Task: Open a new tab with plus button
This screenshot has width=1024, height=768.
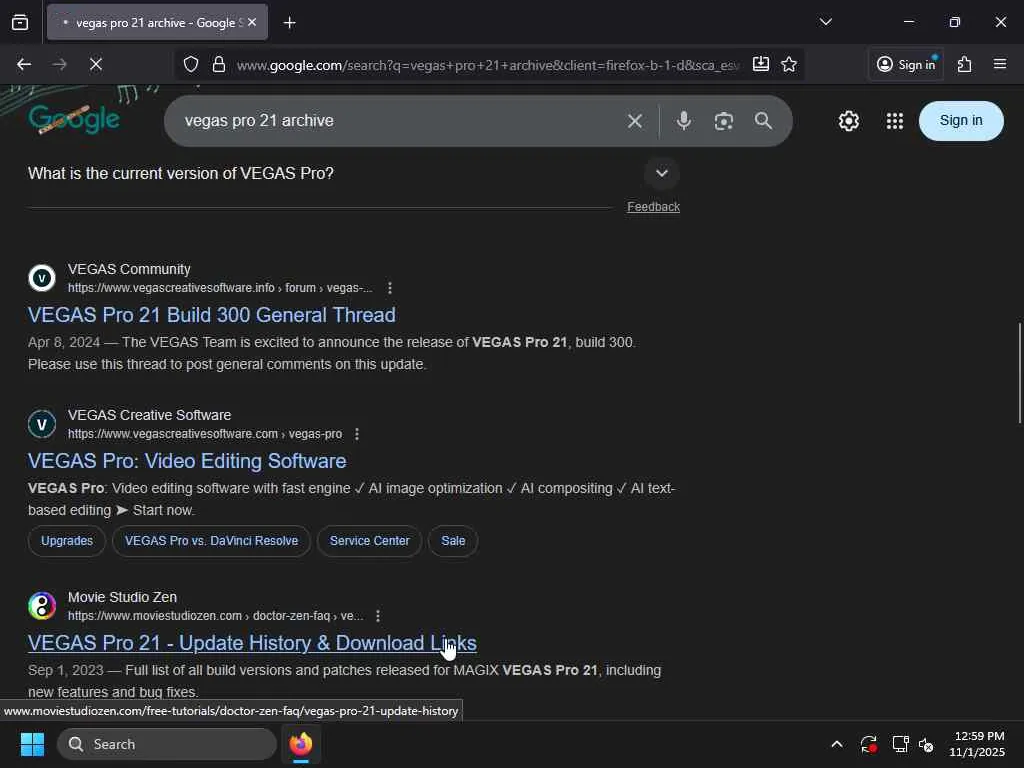Action: point(289,23)
